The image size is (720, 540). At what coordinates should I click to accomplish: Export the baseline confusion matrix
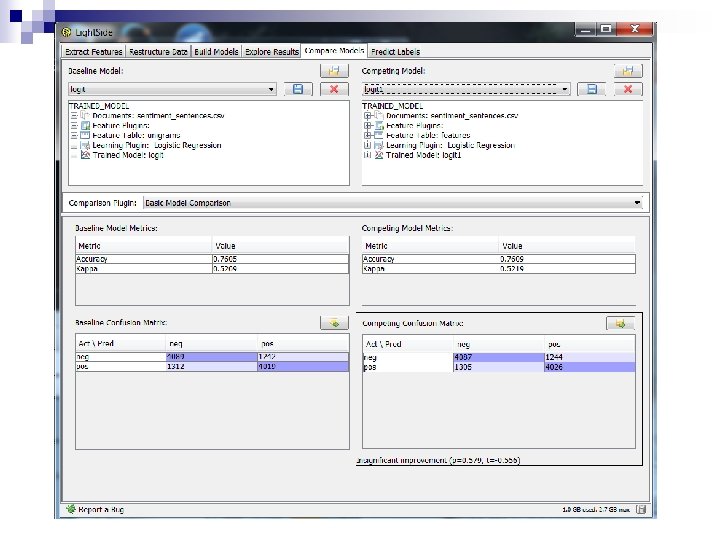334,323
